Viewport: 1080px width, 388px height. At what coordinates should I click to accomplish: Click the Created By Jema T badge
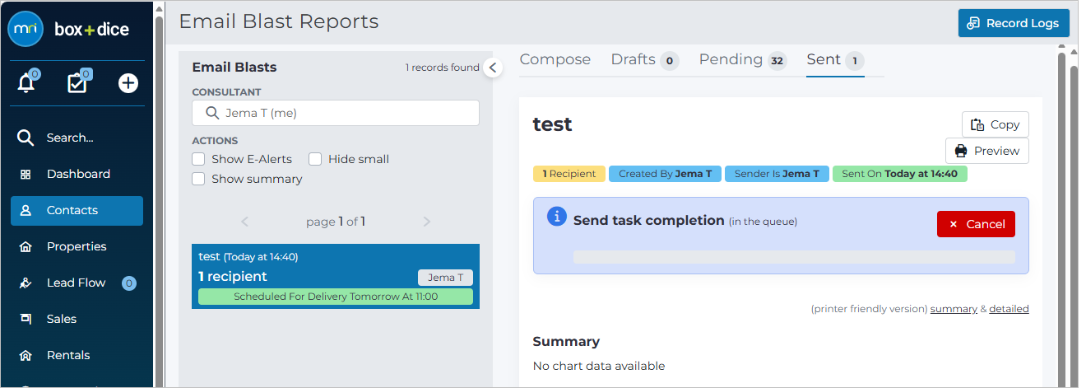click(x=665, y=174)
